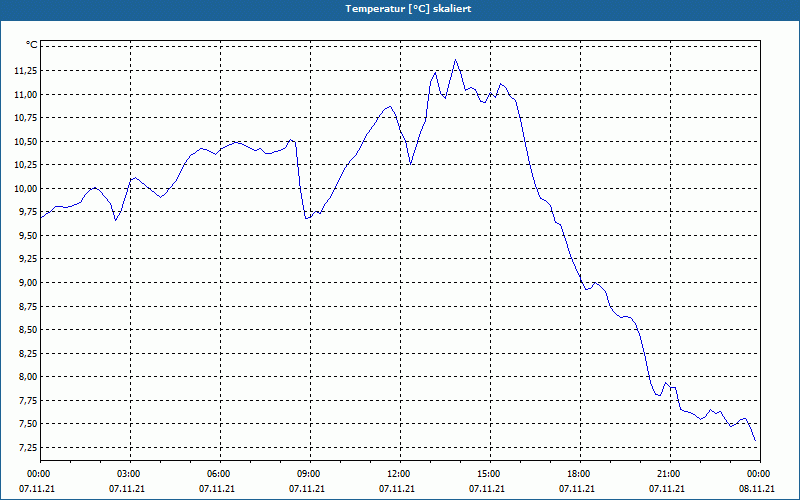Pick '07.11.21' date beneath 12:00
Screen dimensions: 800x500
pyautogui.click(x=397, y=489)
